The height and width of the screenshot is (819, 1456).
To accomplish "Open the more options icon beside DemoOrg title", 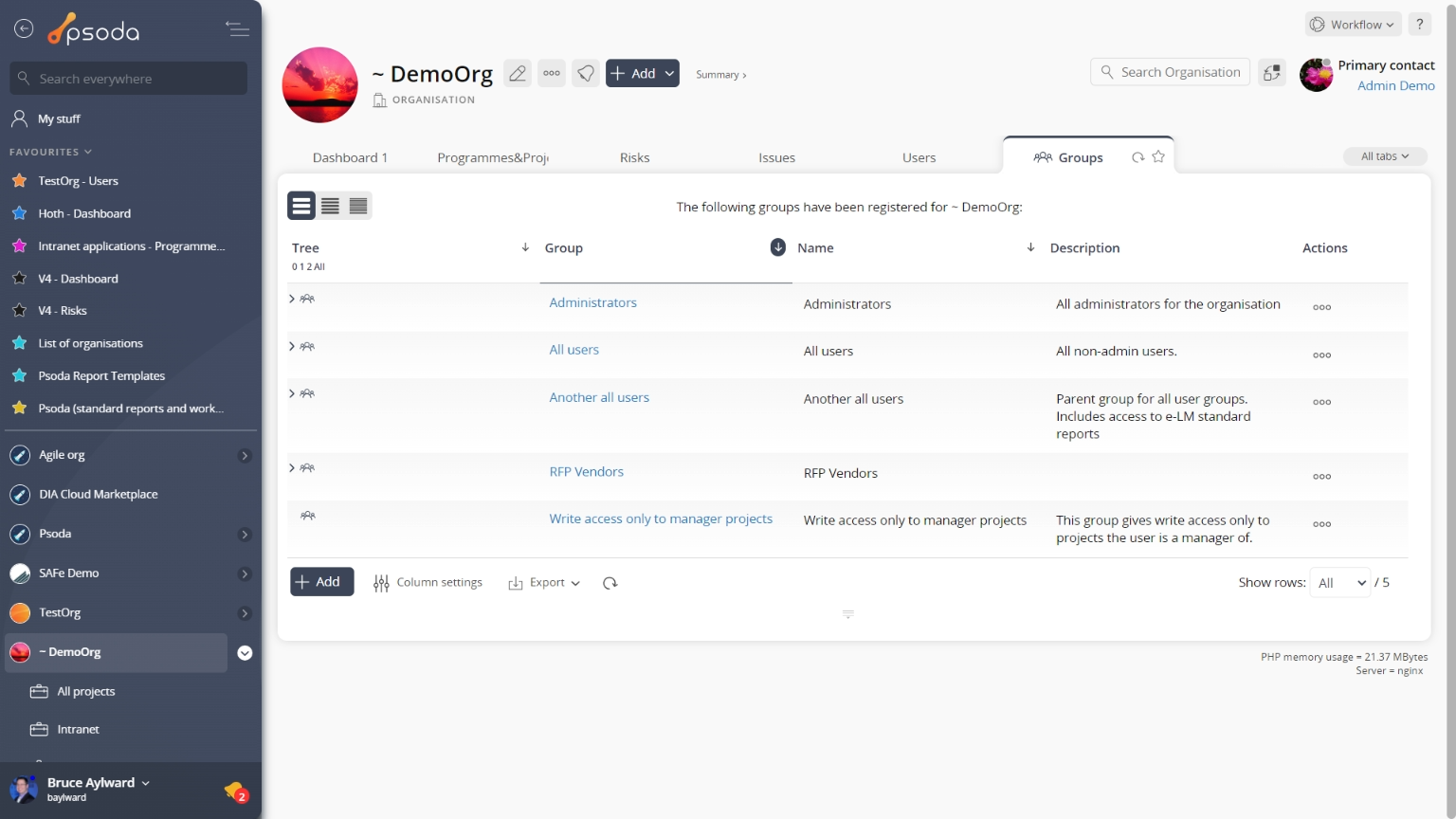I will (552, 73).
